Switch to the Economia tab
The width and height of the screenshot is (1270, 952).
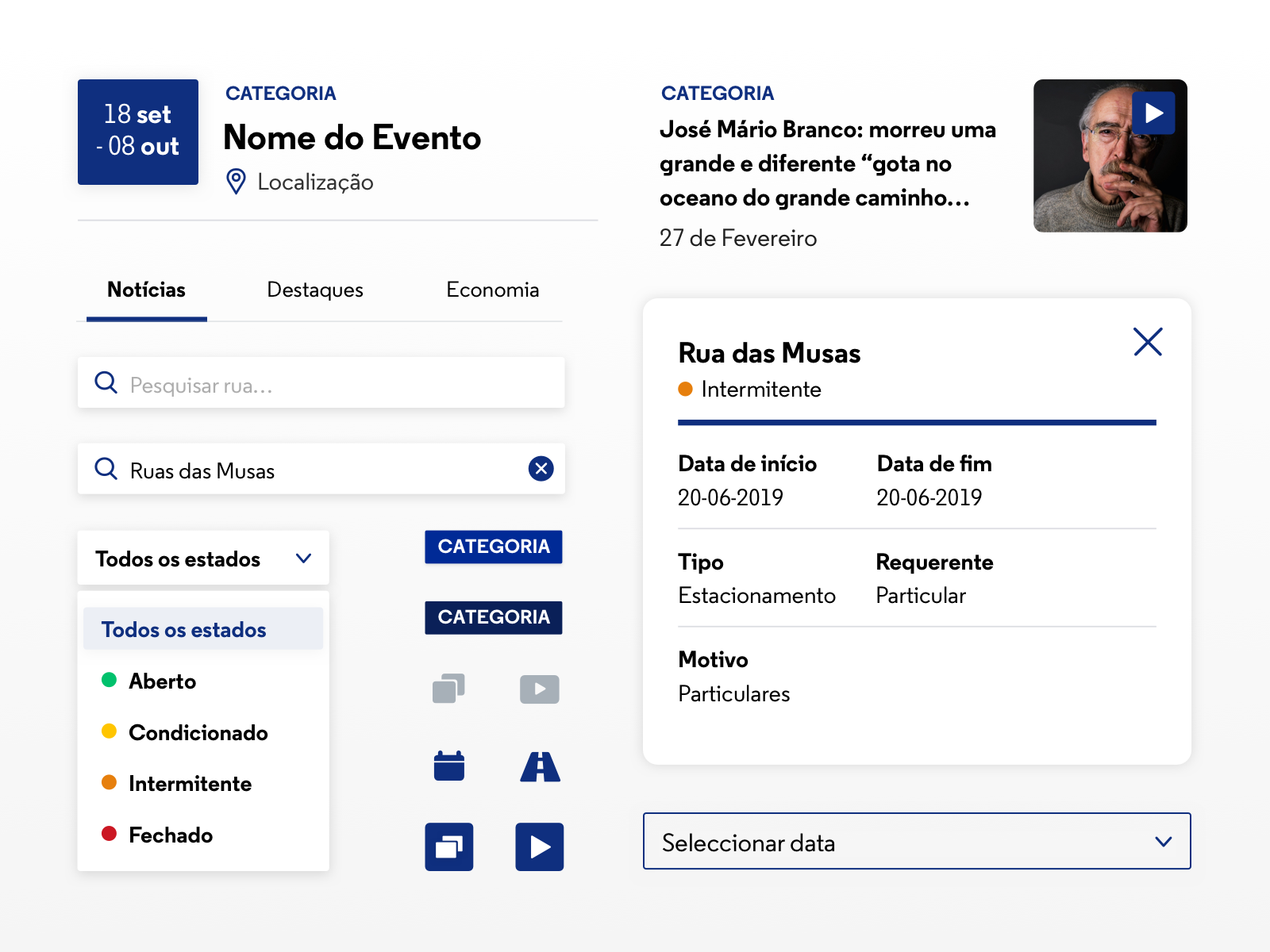coord(493,290)
